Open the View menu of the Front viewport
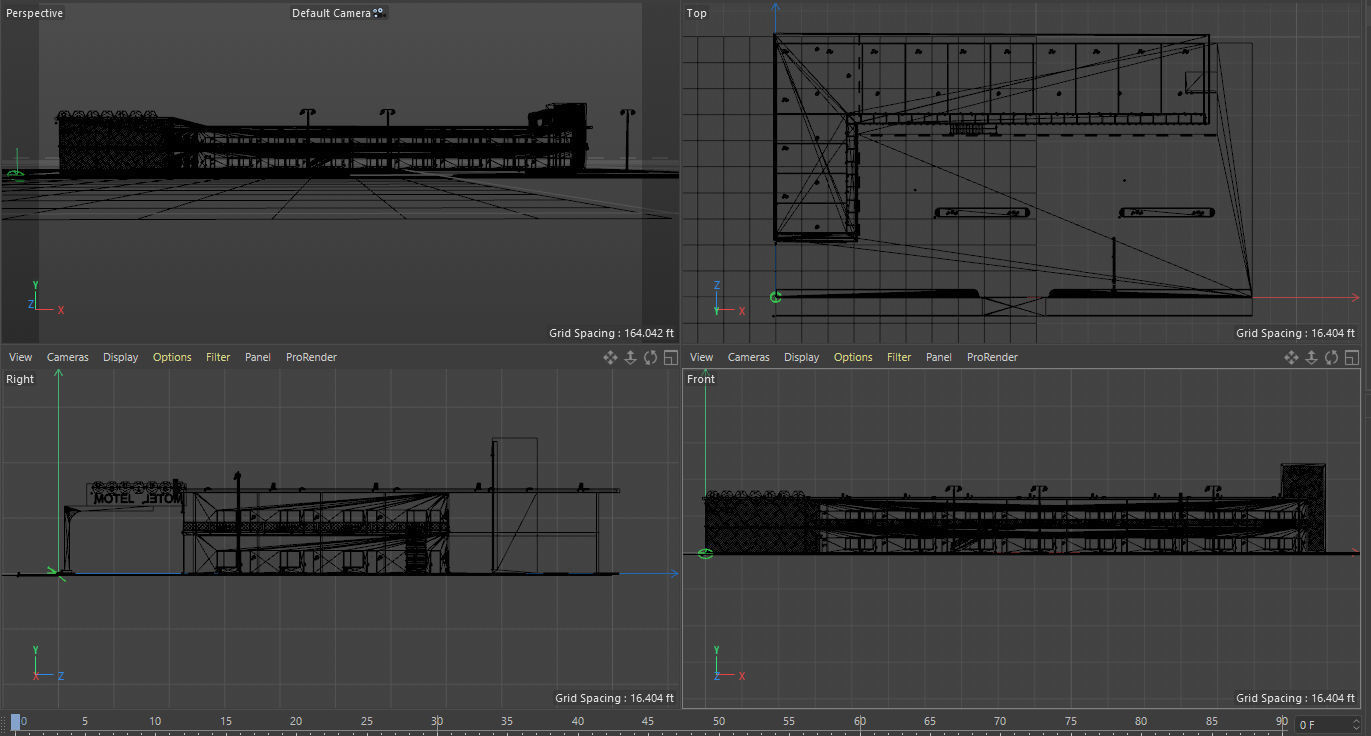 [702, 357]
